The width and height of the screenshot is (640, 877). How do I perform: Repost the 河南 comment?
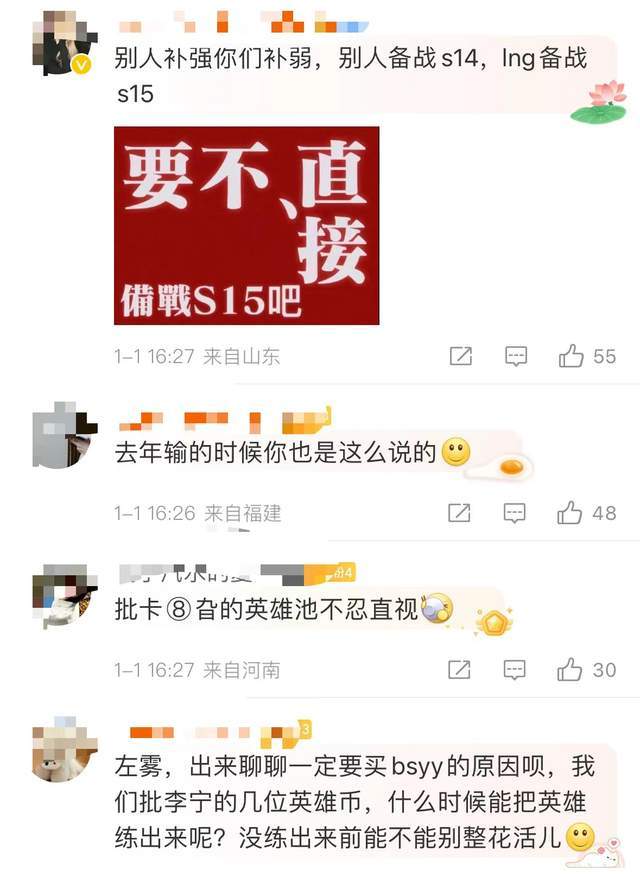(x=459, y=669)
